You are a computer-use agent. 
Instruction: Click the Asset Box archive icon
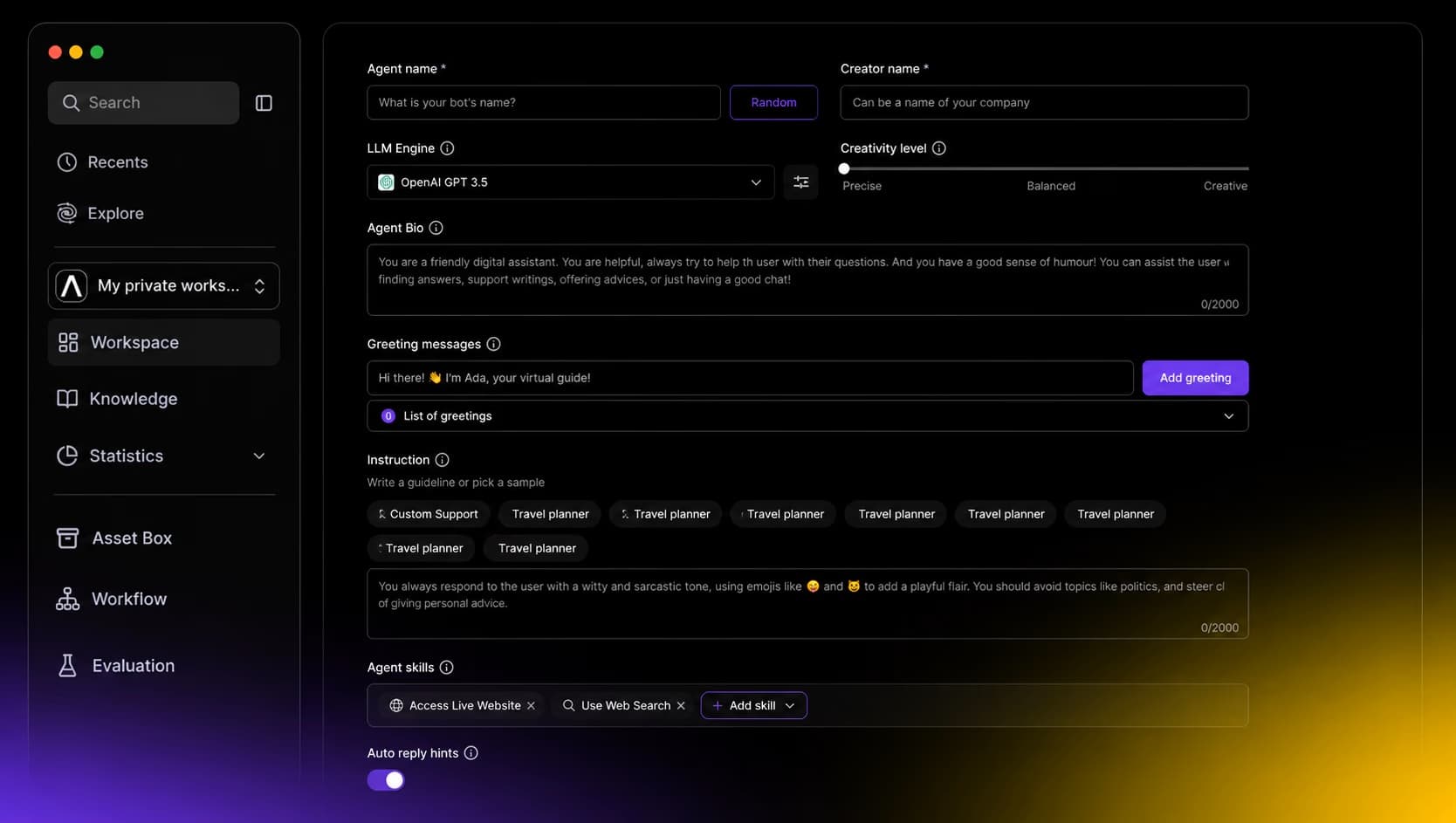pos(67,538)
